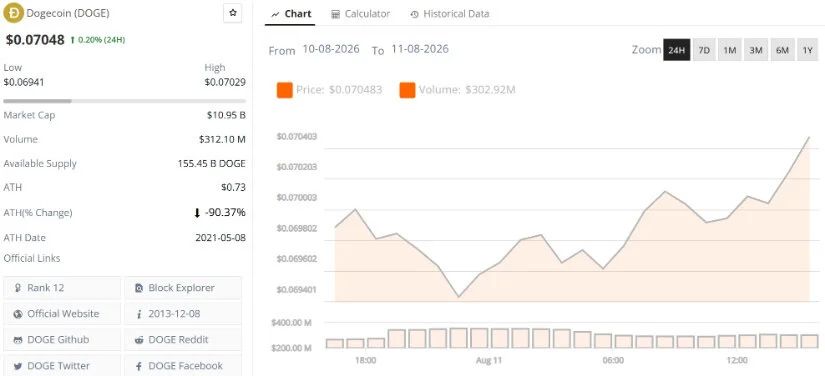This screenshot has width=825, height=376.
Task: Switch to the Calculator tab
Action: click(x=360, y=14)
